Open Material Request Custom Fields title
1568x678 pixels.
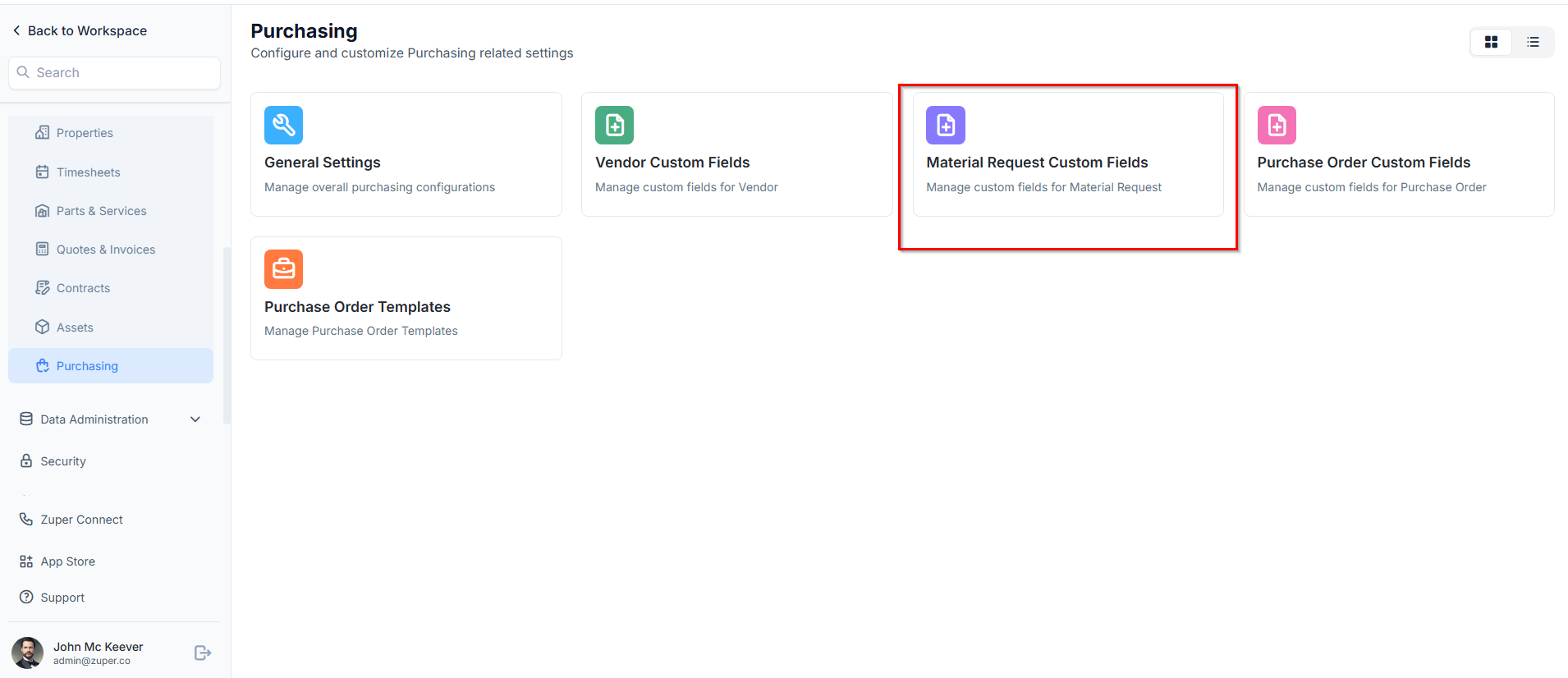[x=1037, y=163]
